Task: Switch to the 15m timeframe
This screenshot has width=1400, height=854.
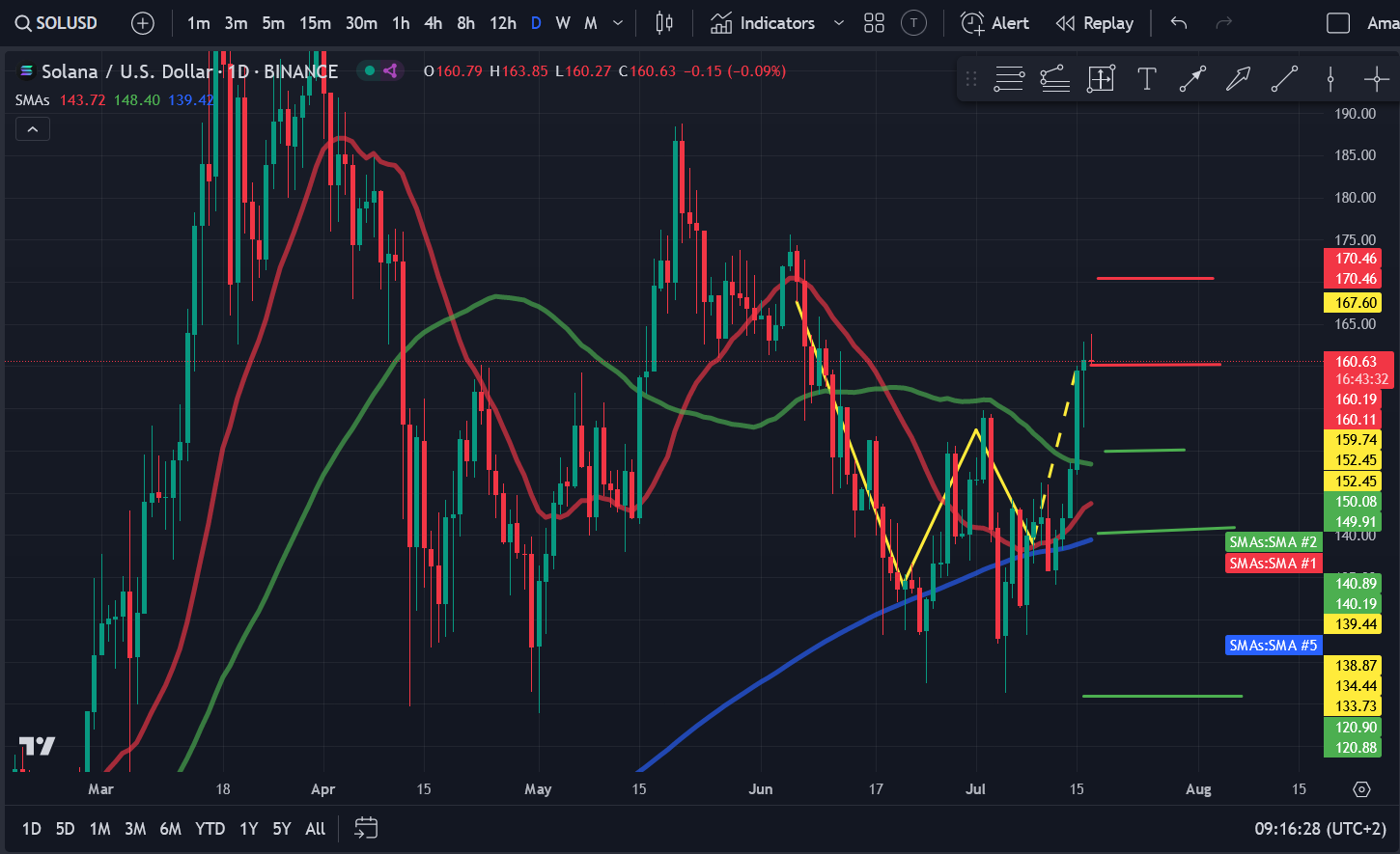Action: tap(315, 23)
